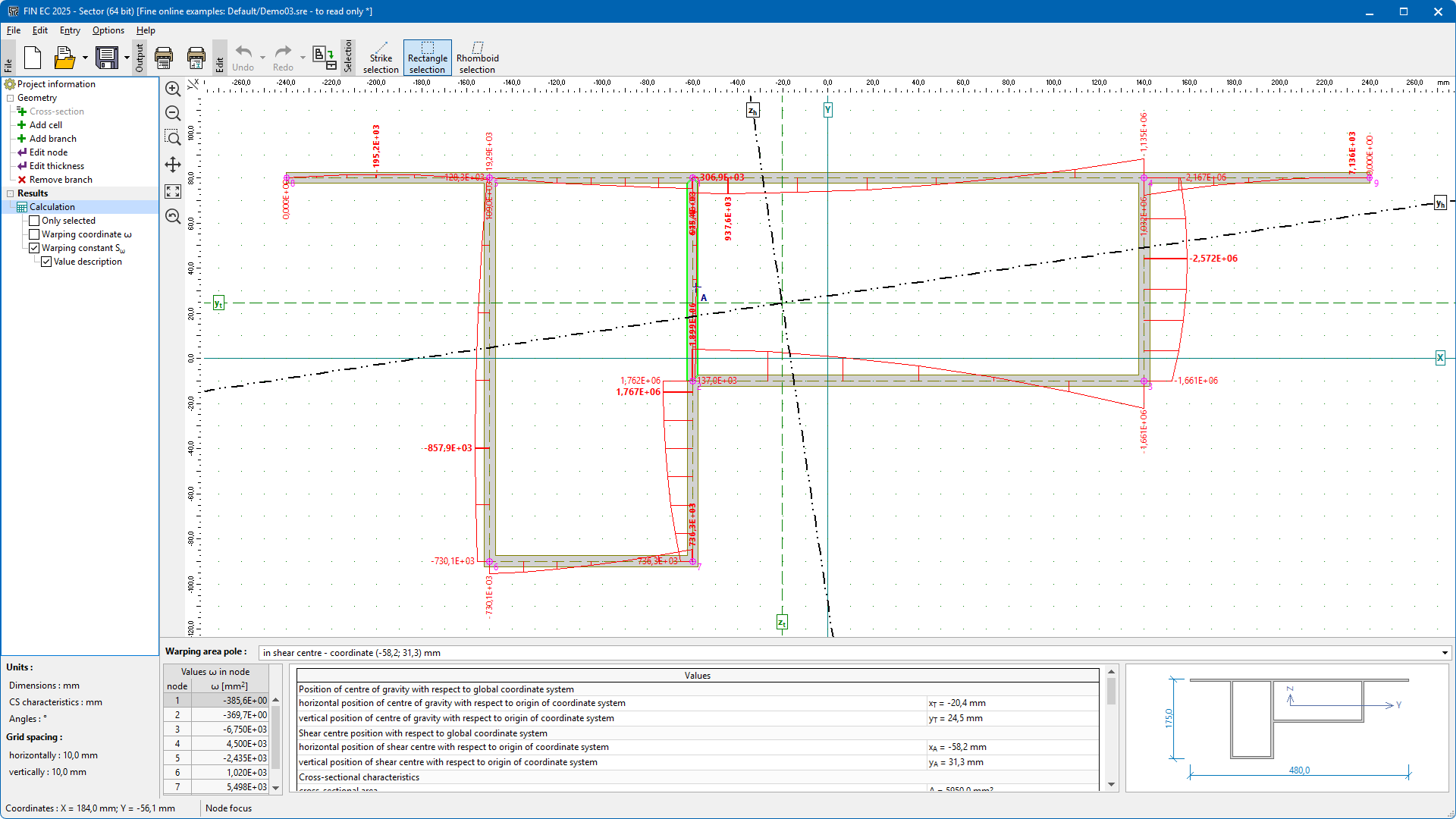This screenshot has height=819, width=1456.
Task: Collapse the Geometry tree section
Action: click(x=11, y=98)
